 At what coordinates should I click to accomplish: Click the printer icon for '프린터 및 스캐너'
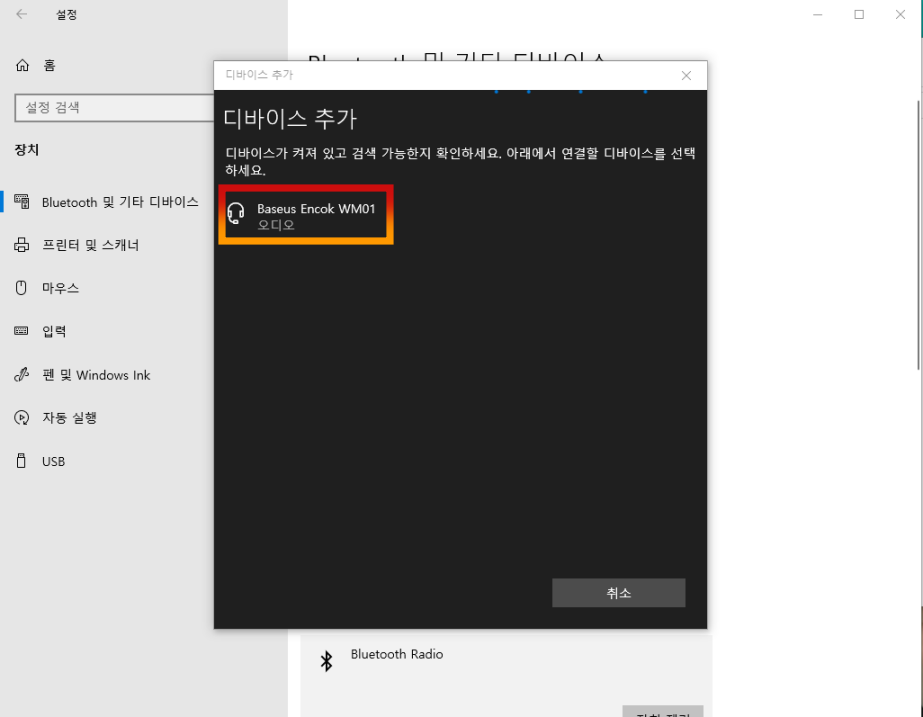[x=22, y=244]
